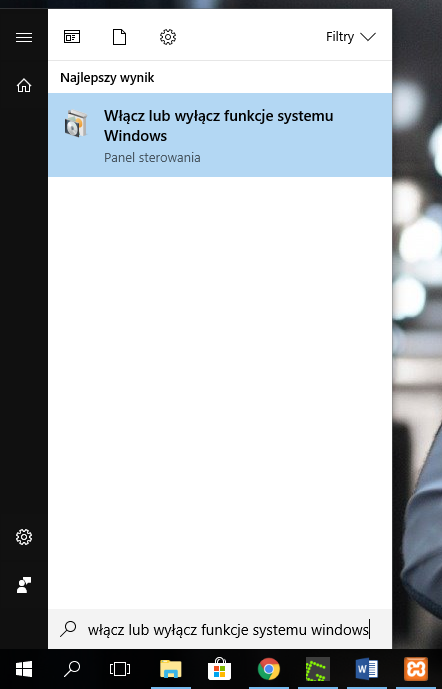
Task: Click the Windows features result icon
Action: pyautogui.click(x=76, y=123)
